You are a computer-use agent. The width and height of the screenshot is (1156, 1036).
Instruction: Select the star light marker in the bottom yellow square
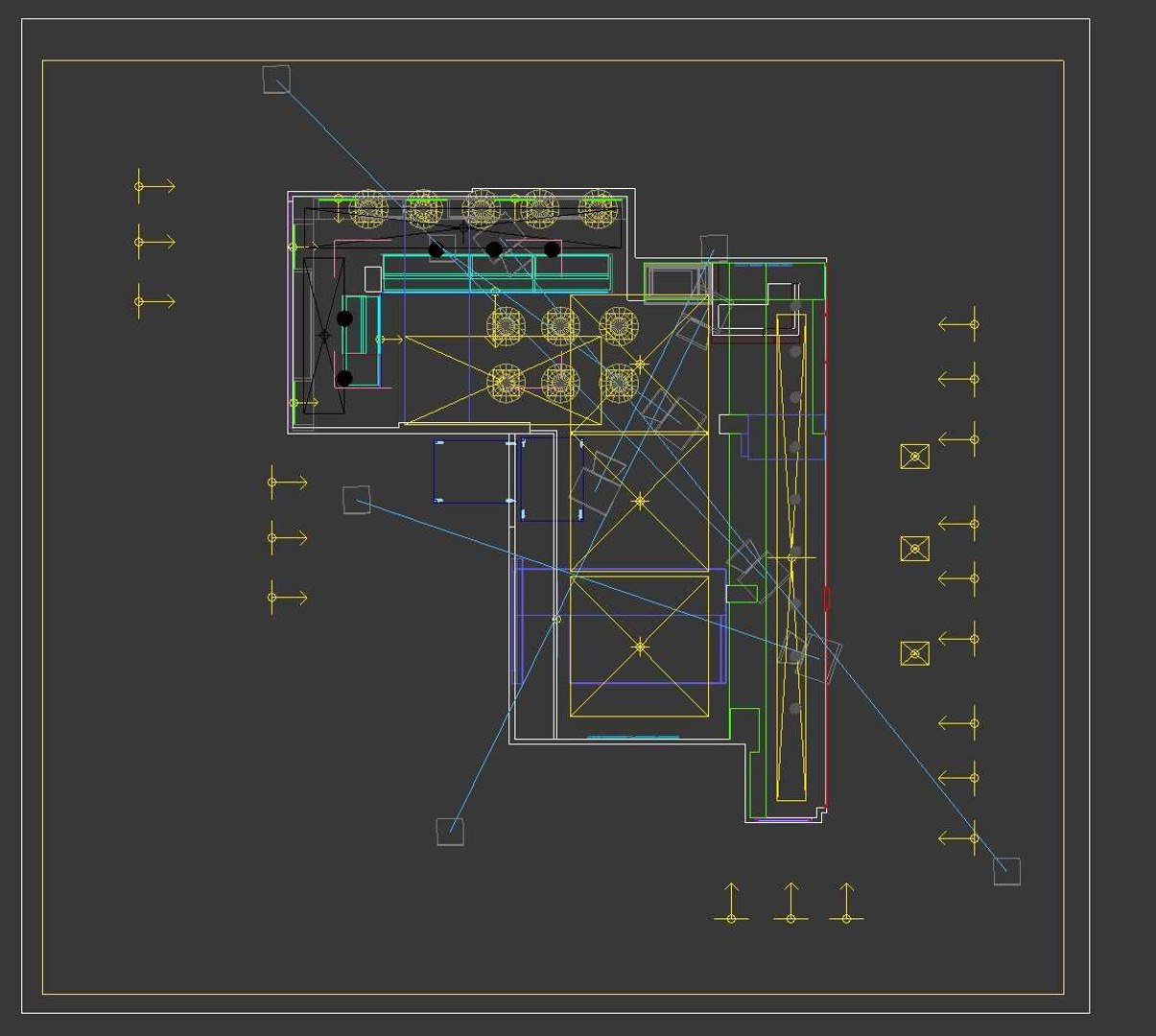click(x=640, y=647)
